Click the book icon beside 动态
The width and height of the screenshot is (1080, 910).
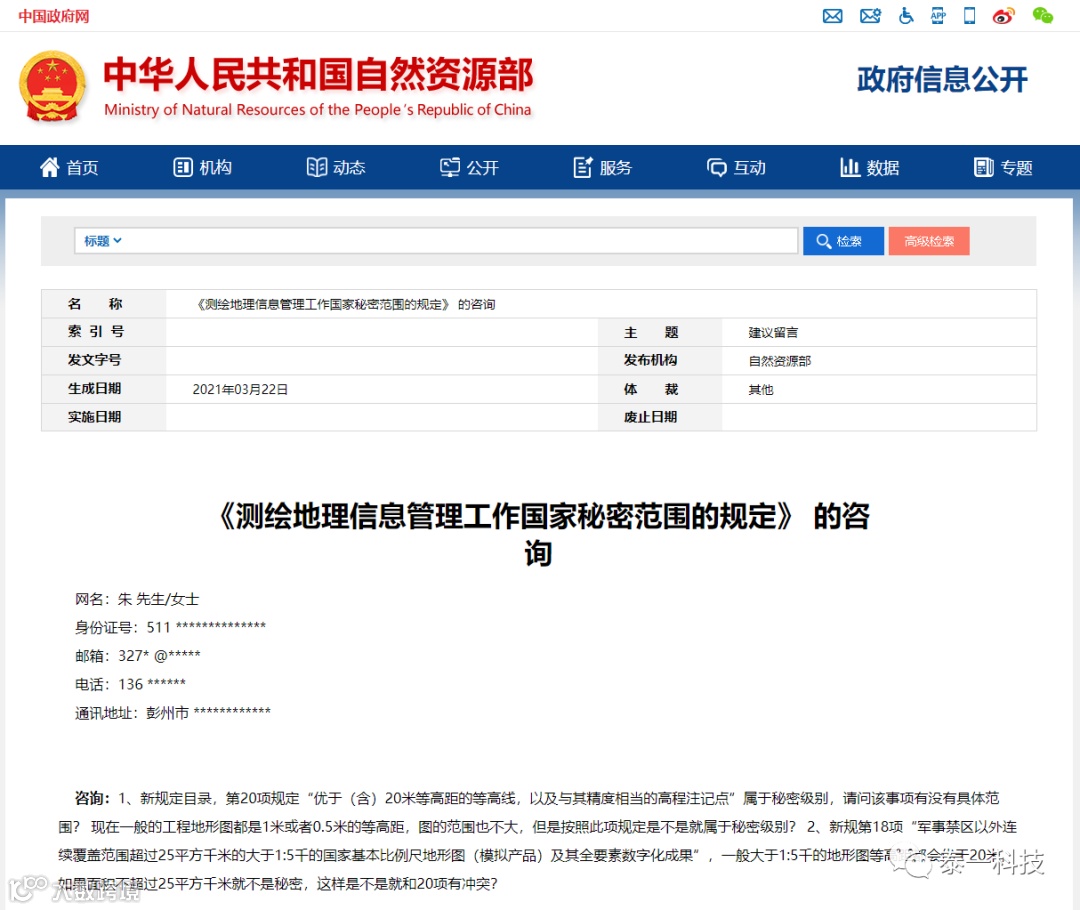[317, 167]
